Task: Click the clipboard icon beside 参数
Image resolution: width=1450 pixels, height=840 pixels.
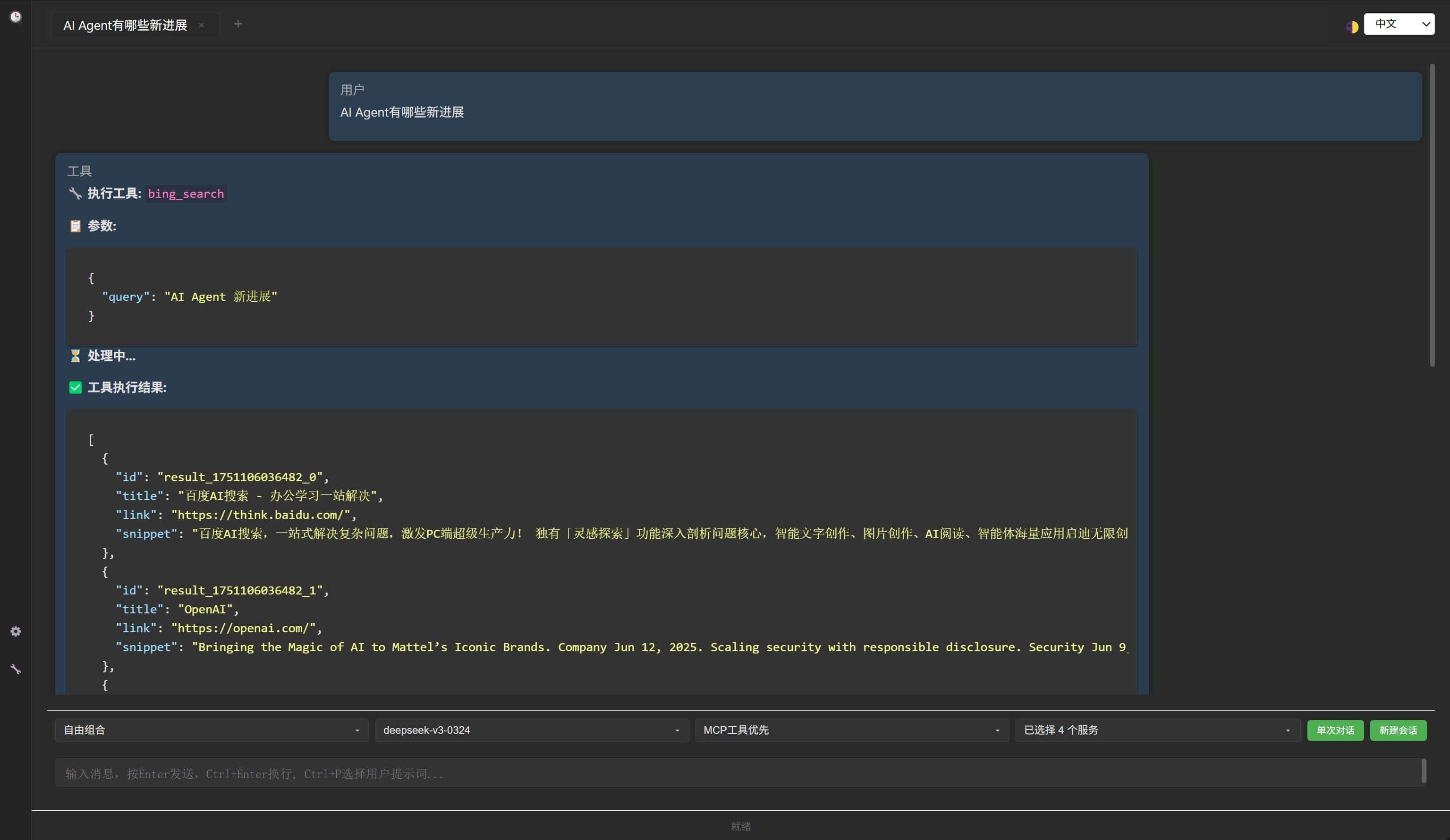Action: (76, 226)
